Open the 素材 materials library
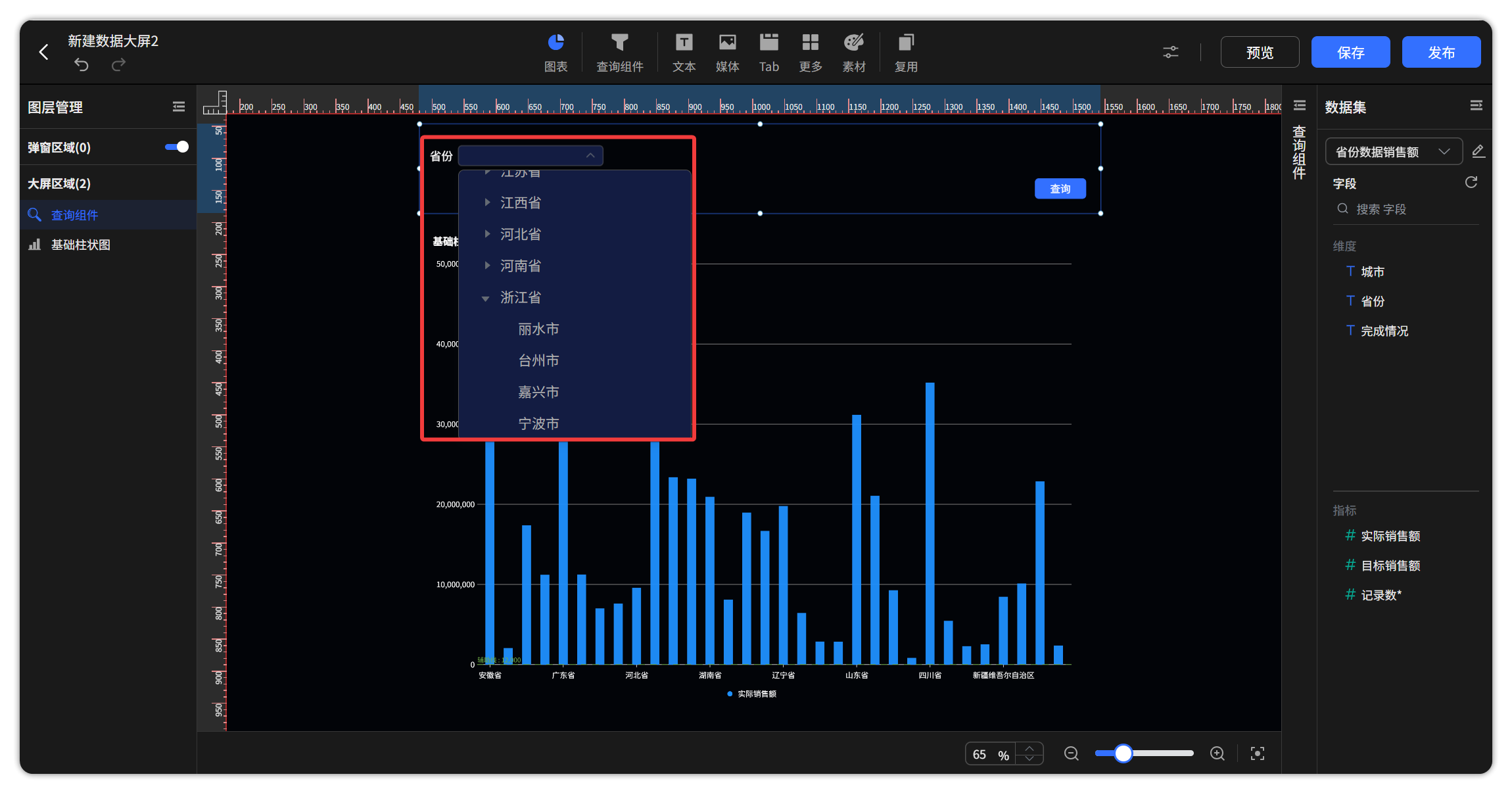This screenshot has height=787, width=1512. coord(854,53)
